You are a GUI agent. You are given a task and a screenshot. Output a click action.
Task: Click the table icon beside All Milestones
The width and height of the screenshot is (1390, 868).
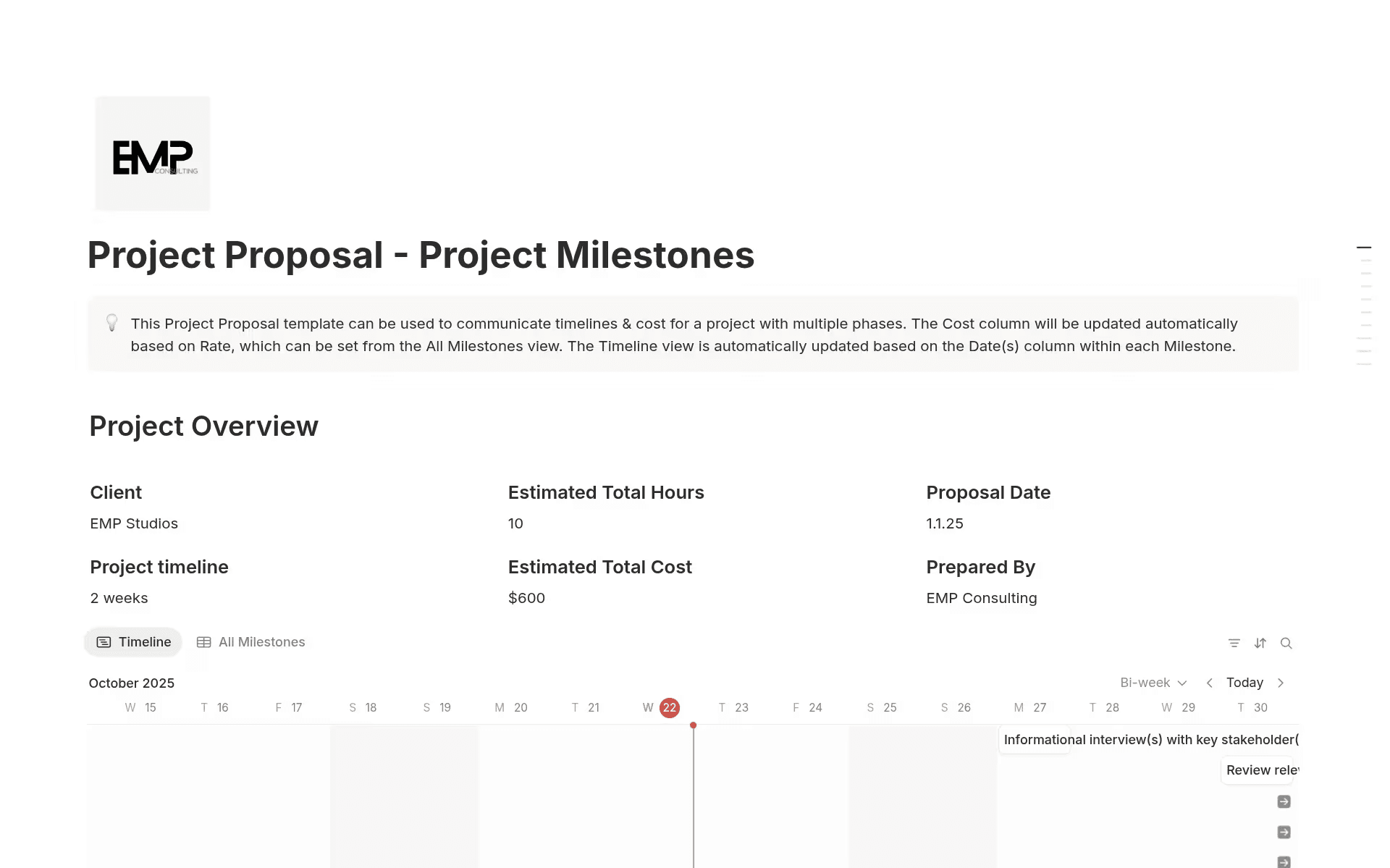click(204, 642)
